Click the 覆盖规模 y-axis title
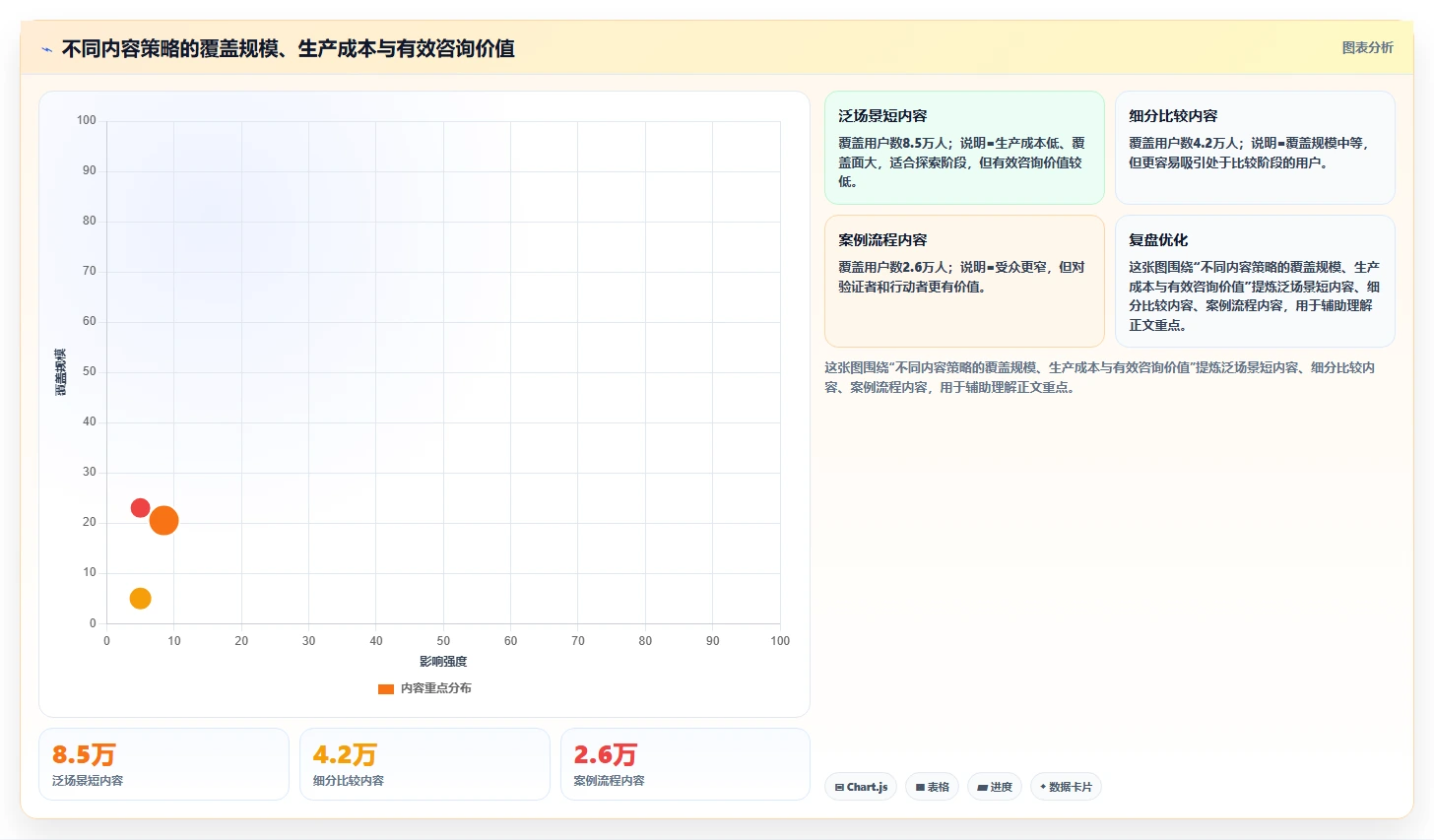Image resolution: width=1434 pixels, height=840 pixels. 61,372
